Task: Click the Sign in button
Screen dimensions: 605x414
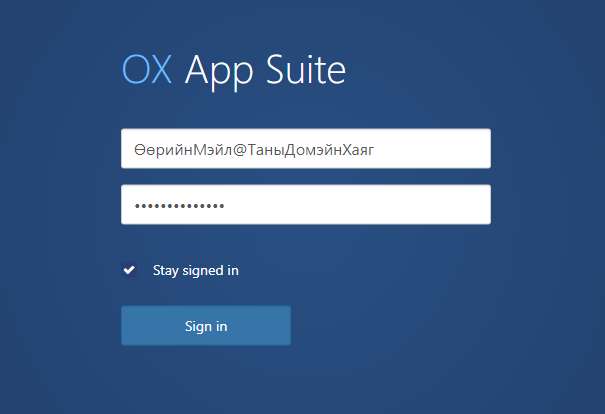Action: (x=206, y=326)
